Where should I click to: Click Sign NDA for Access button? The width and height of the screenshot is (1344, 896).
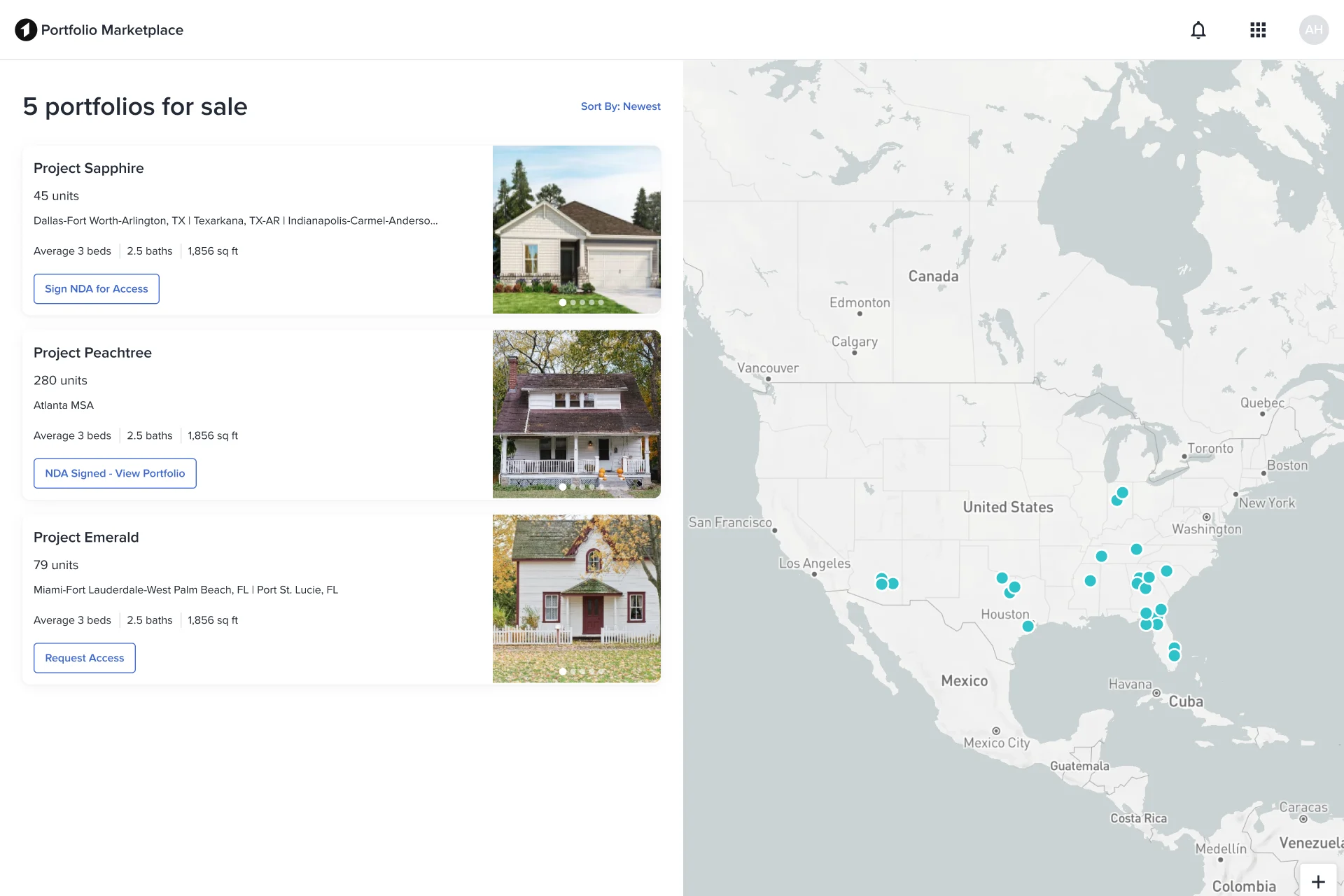[95, 288]
